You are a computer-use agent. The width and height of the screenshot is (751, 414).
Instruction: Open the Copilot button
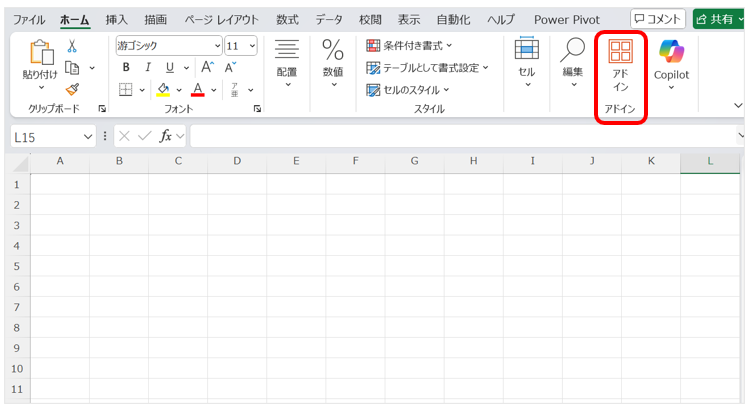pos(671,65)
